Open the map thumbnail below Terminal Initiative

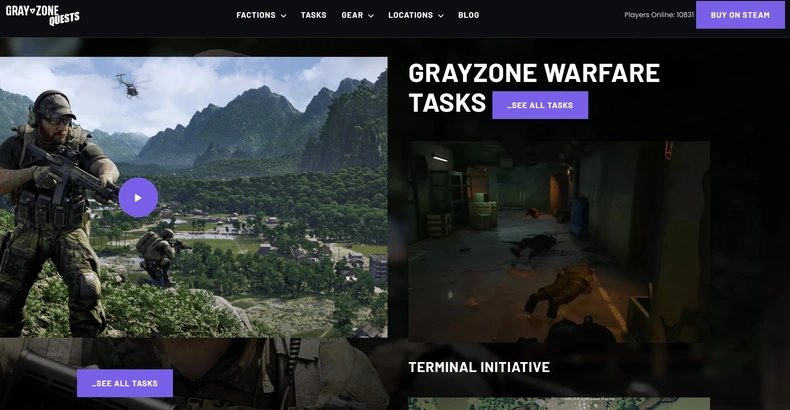coord(559,403)
